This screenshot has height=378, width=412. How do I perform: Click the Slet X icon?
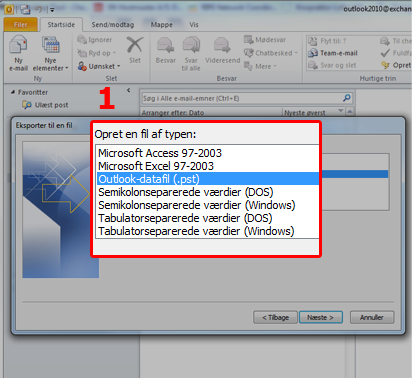point(135,45)
